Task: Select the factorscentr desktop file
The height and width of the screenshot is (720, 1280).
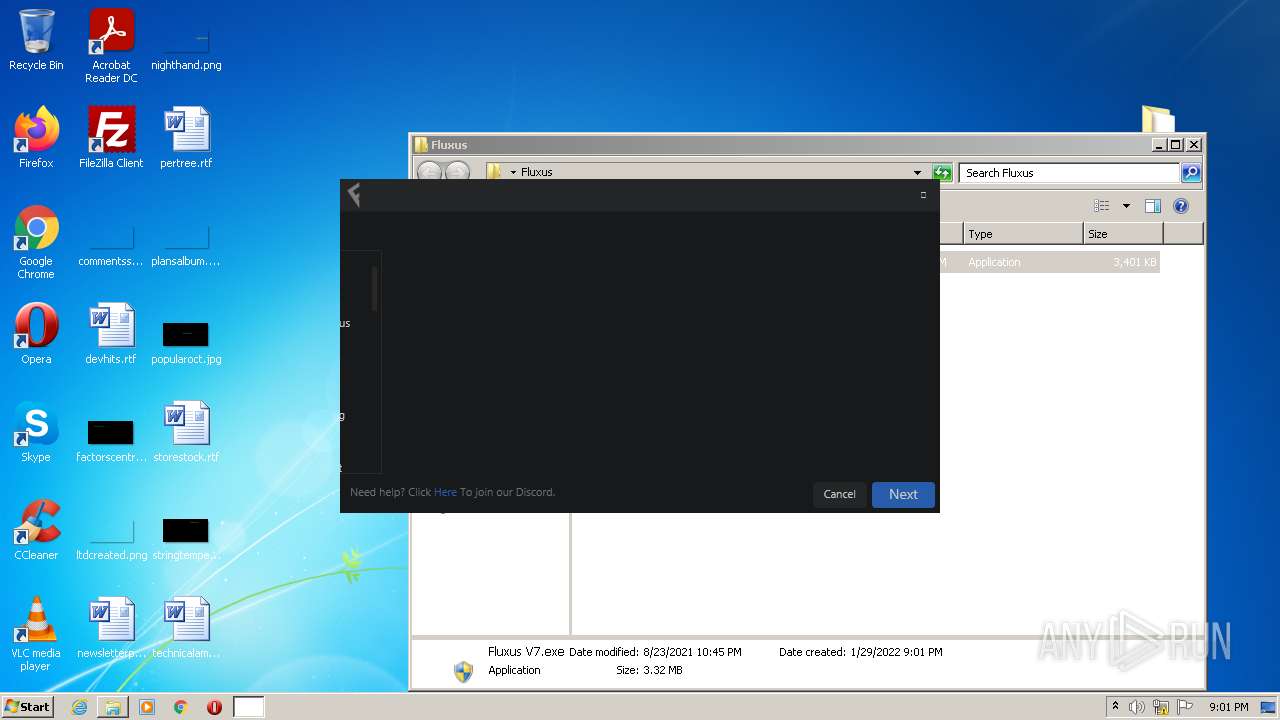Action: click(x=111, y=440)
